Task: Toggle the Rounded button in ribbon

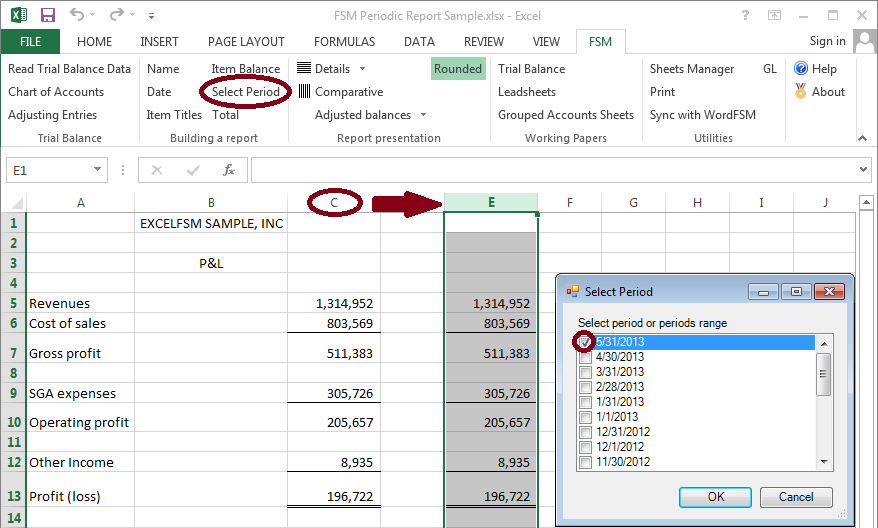Action: click(457, 68)
